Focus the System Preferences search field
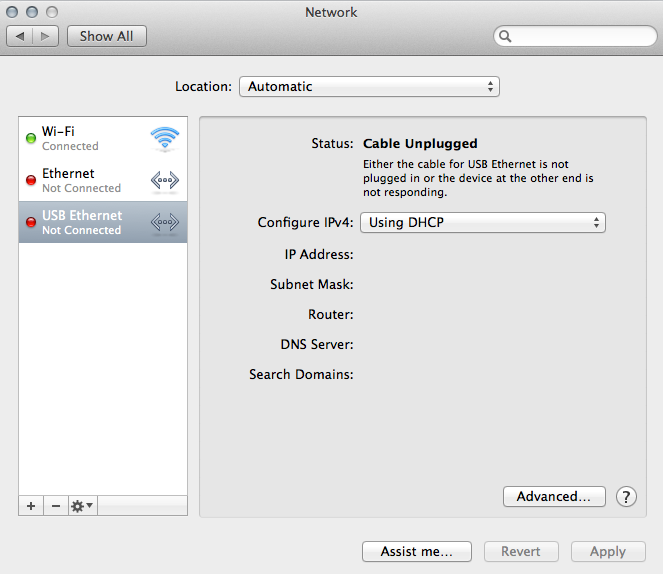The width and height of the screenshot is (663, 574). pyautogui.click(x=575, y=36)
